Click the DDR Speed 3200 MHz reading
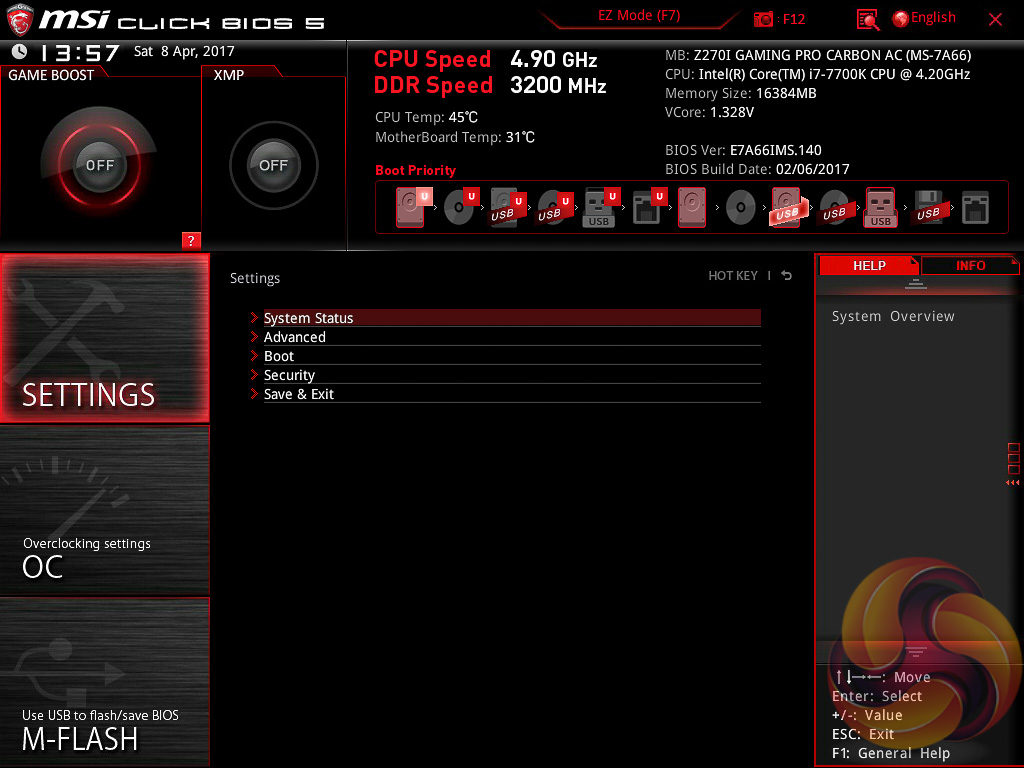This screenshot has width=1024, height=768. tap(490, 86)
